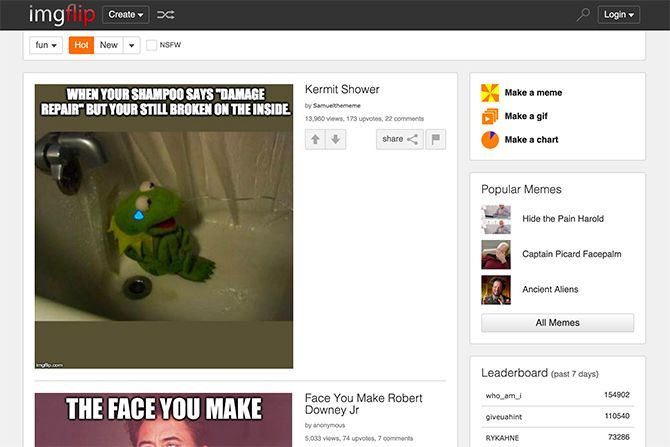The image size is (670, 447).
Task: Open the Login dropdown
Action: [x=618, y=15]
